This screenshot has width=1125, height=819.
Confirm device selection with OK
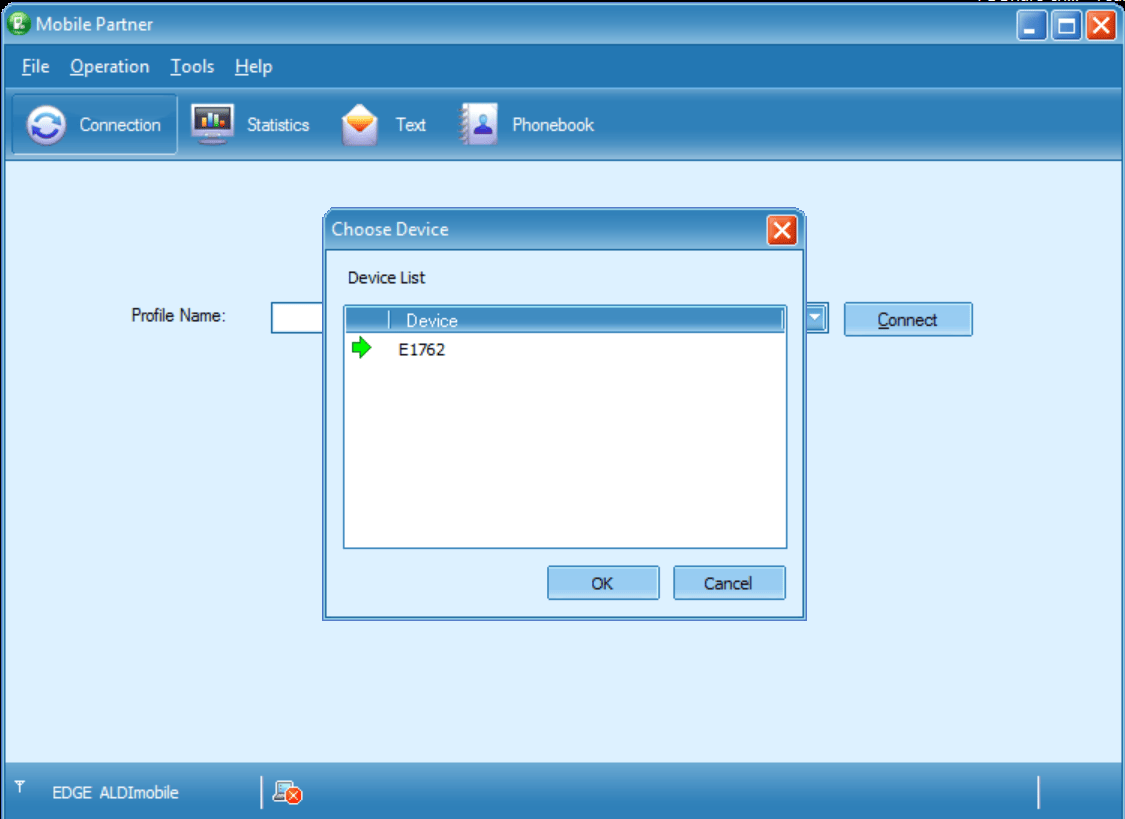602,583
